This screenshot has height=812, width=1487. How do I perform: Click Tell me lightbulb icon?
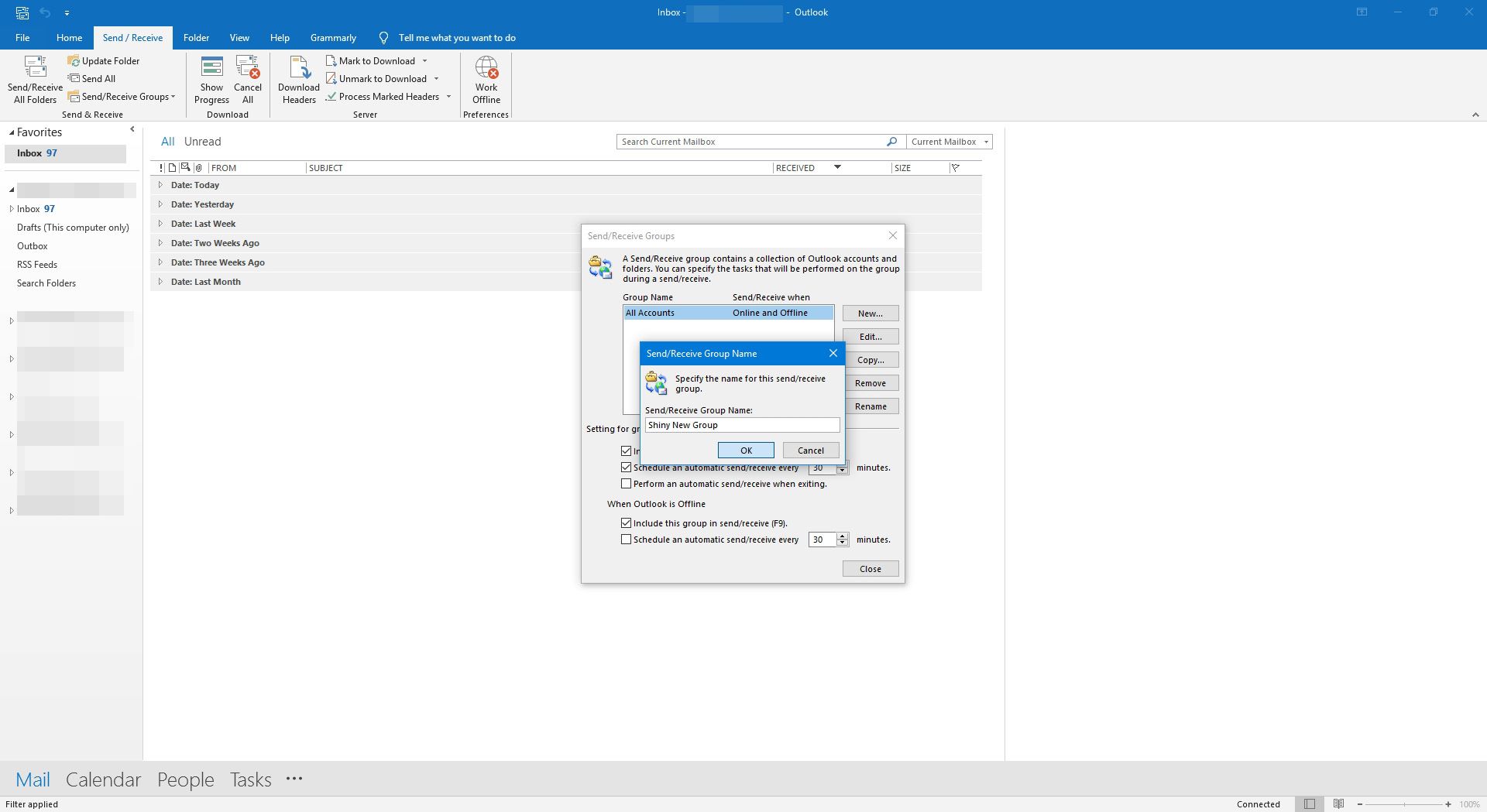[383, 37]
